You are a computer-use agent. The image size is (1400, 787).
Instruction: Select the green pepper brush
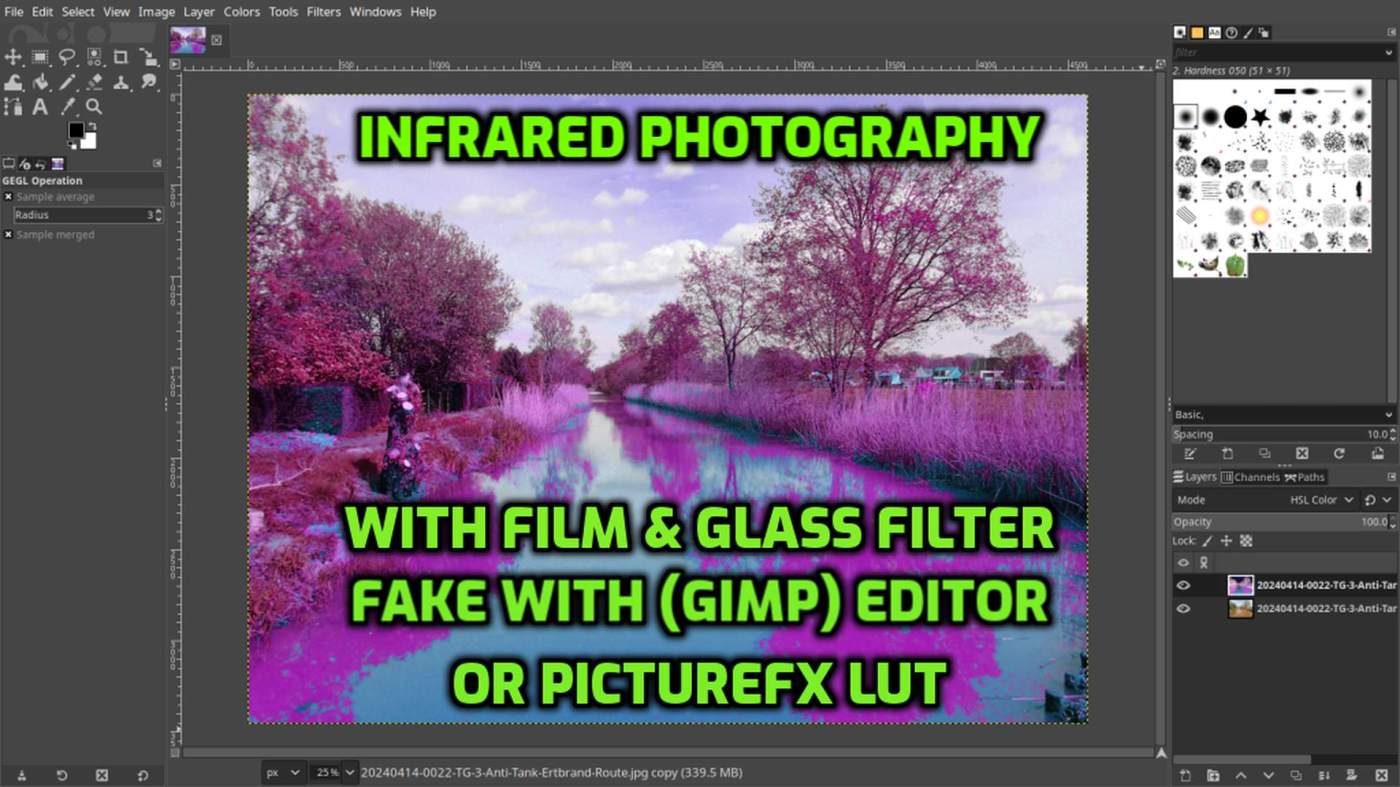(1235, 265)
